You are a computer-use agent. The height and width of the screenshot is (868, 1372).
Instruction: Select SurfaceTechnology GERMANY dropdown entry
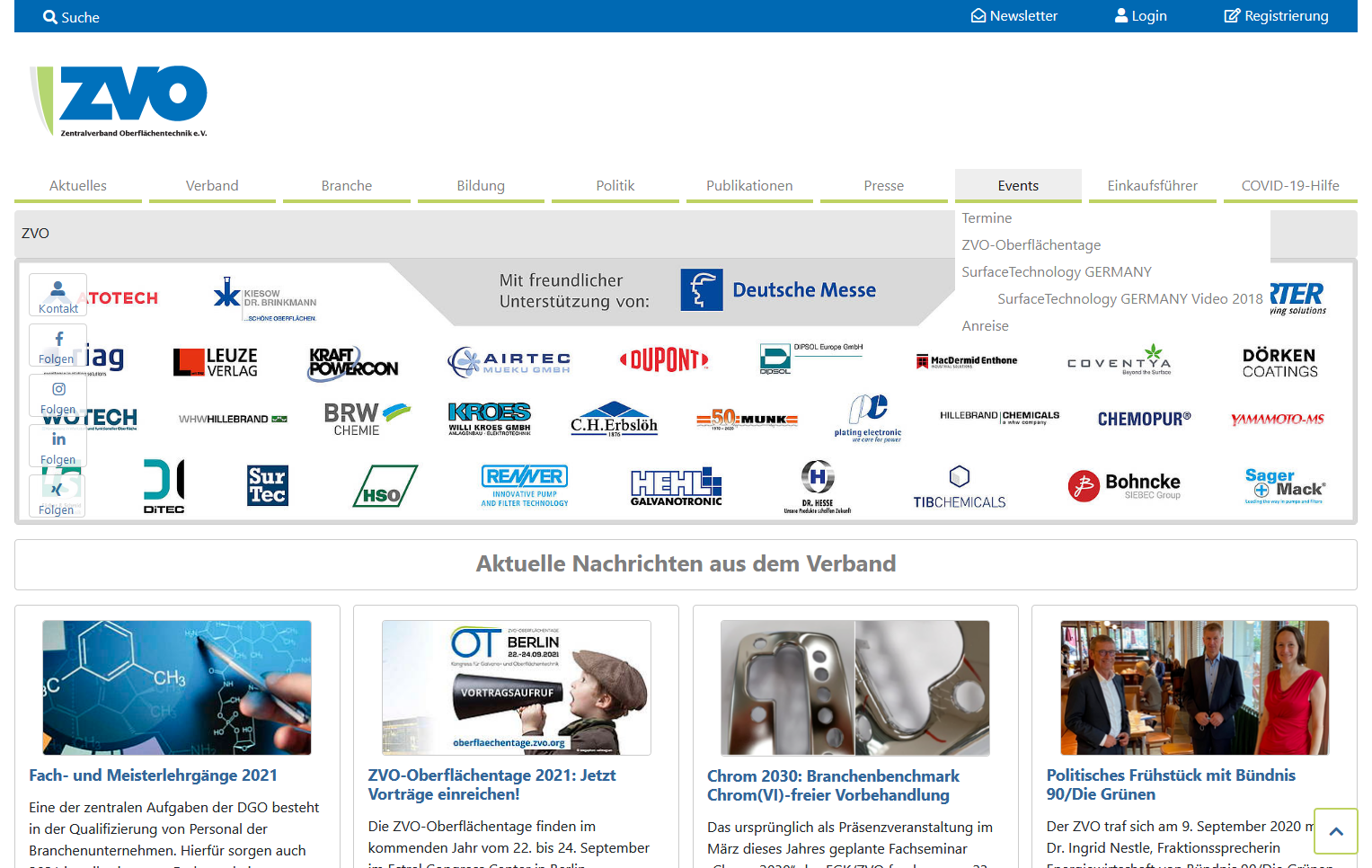click(1057, 271)
